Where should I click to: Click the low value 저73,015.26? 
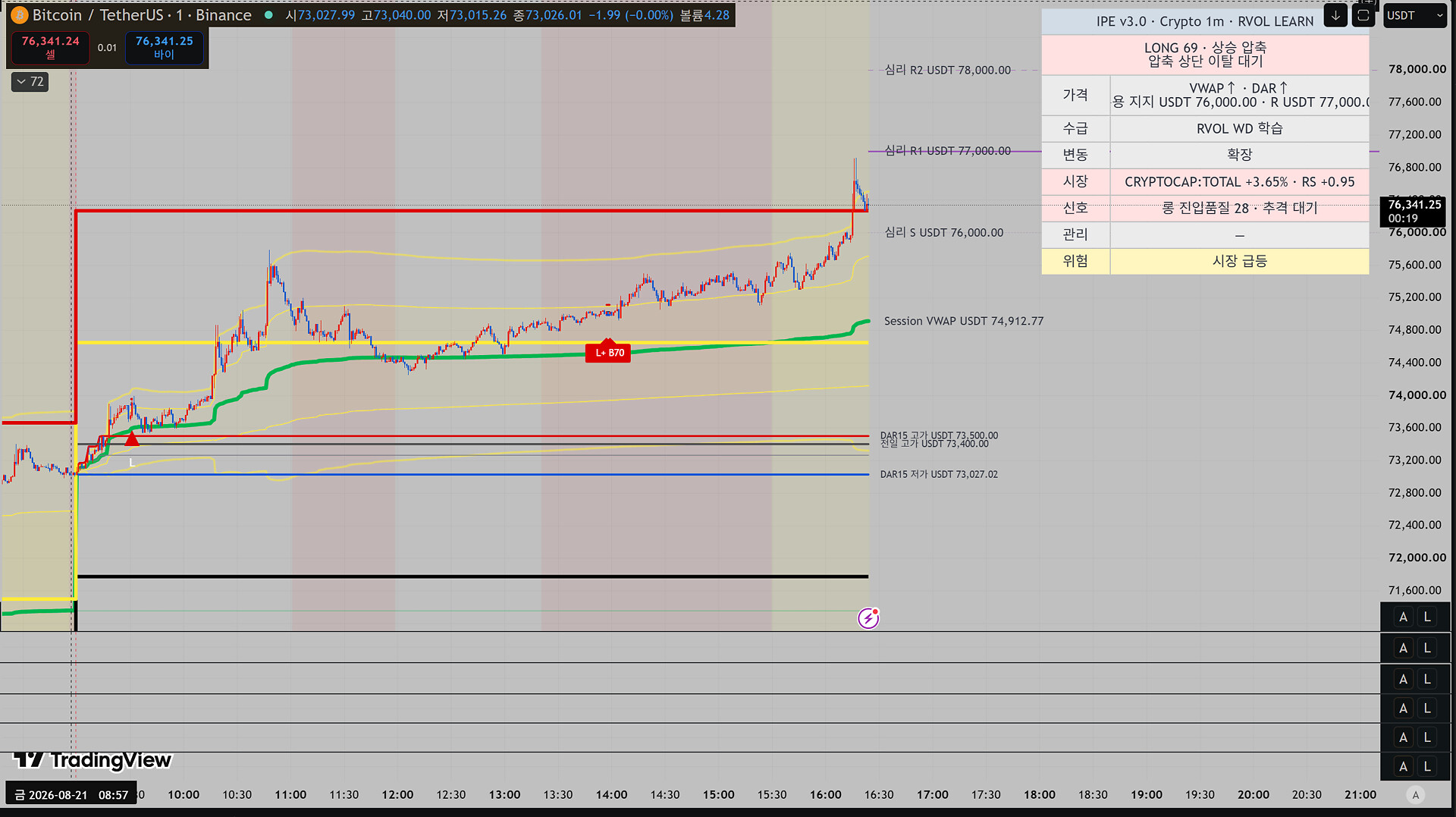coord(472,15)
